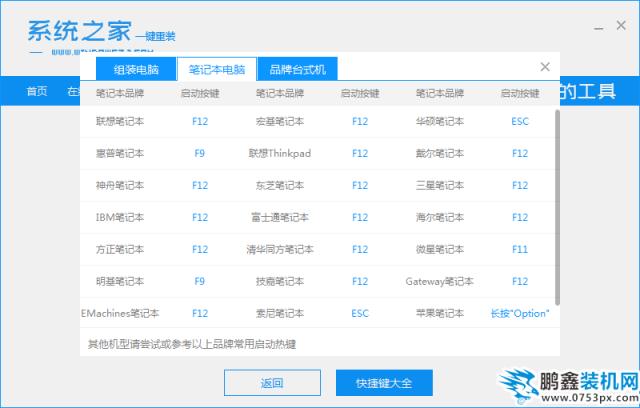Click ESC key for 华硕笔记本
Viewport: 640px width, 408px height.
(520, 121)
